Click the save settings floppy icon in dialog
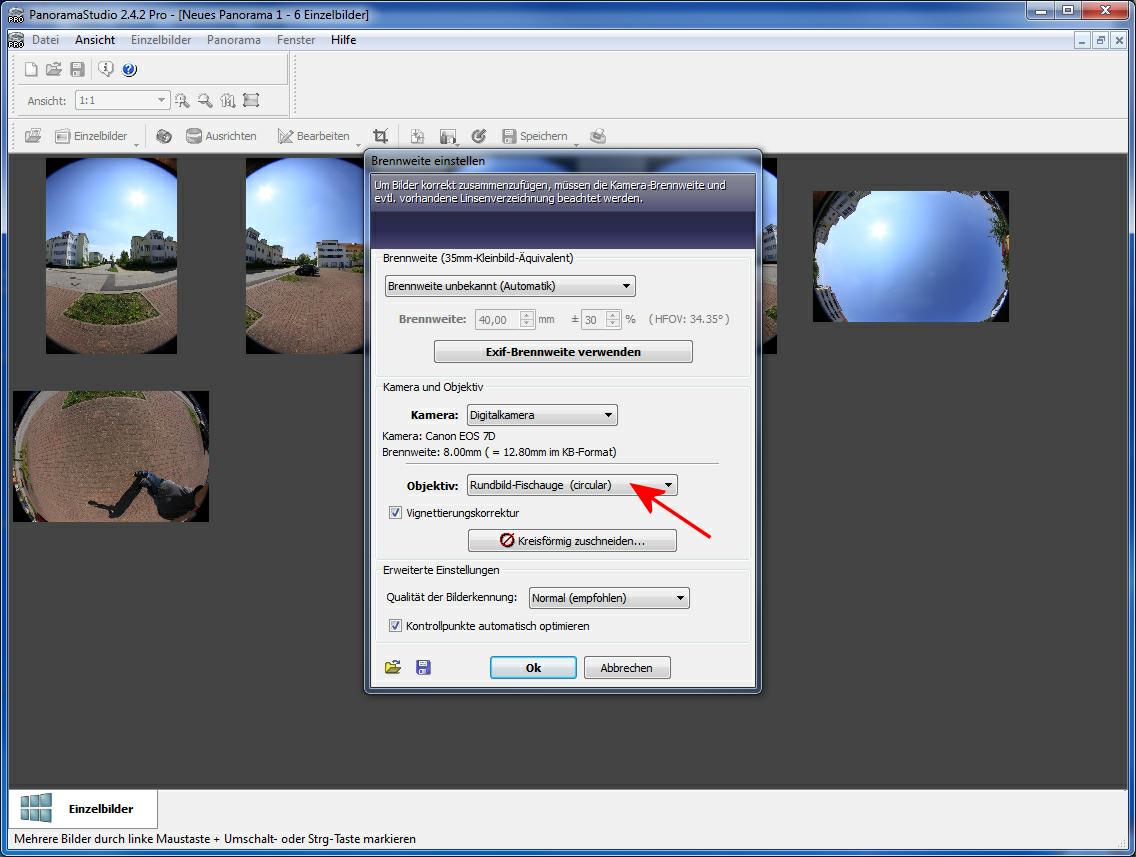Screen dimensions: 1136x857 point(423,667)
